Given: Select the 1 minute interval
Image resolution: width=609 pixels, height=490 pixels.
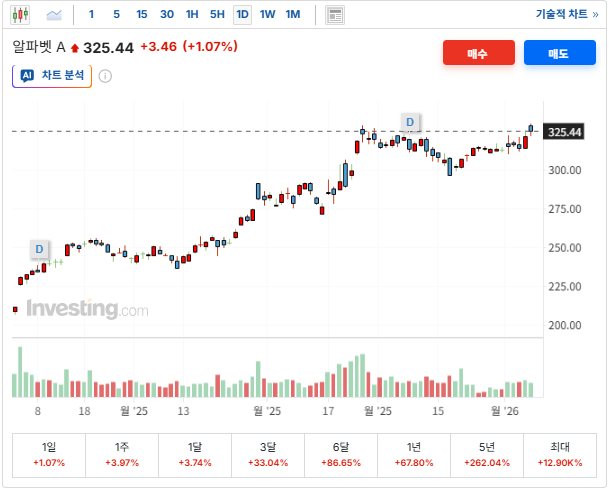Looking at the screenshot, I should tap(91, 15).
